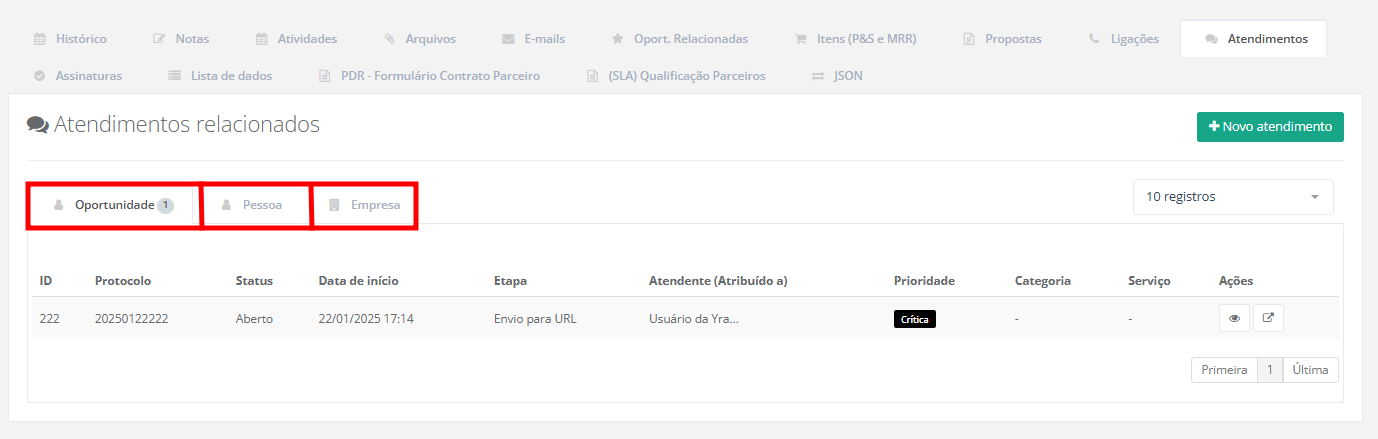Screen dimensions: 1378x439
Task: Go to the Arquivos tab
Action: 419,39
